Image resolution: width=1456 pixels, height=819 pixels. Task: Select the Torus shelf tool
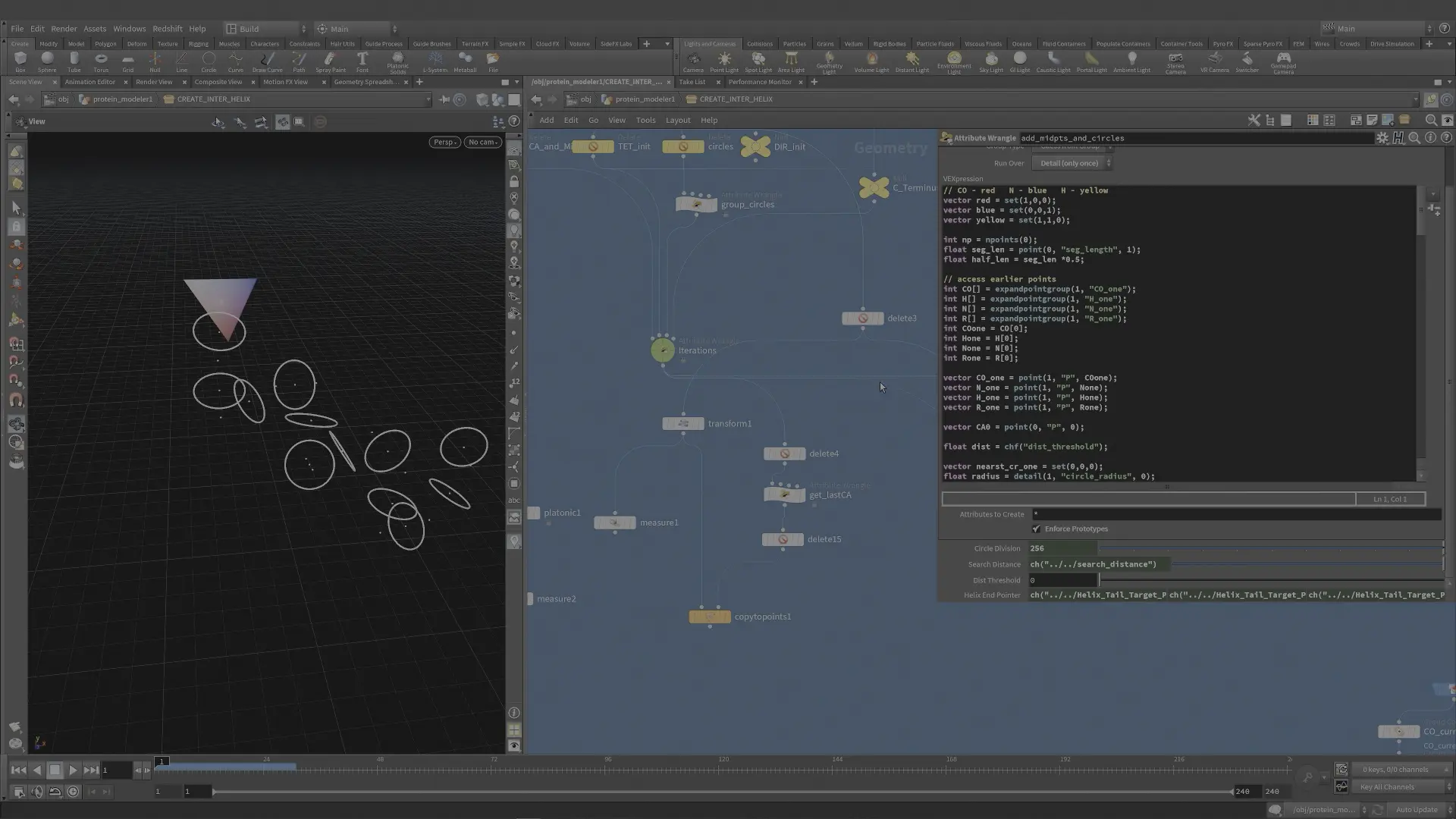coord(101,61)
